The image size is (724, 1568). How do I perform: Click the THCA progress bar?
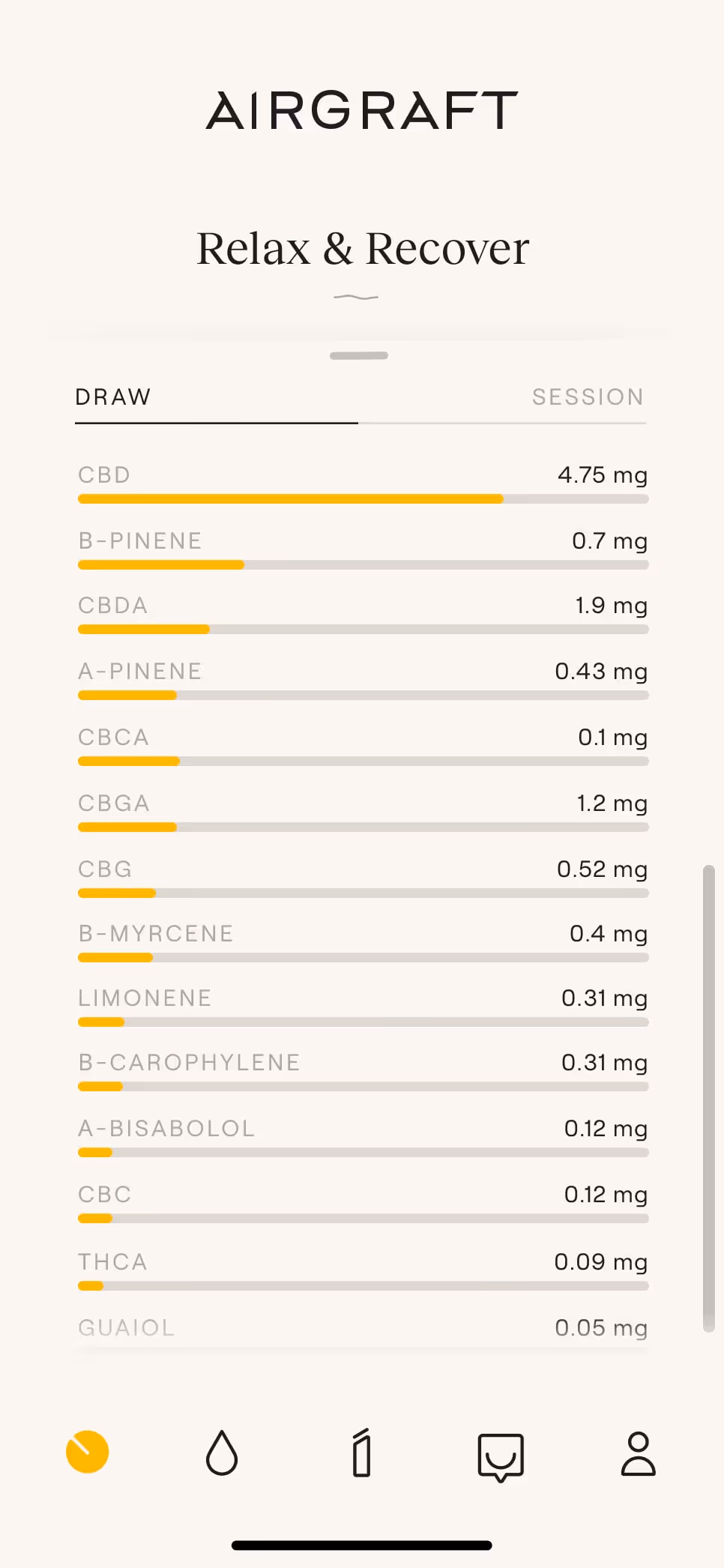coord(363,1286)
